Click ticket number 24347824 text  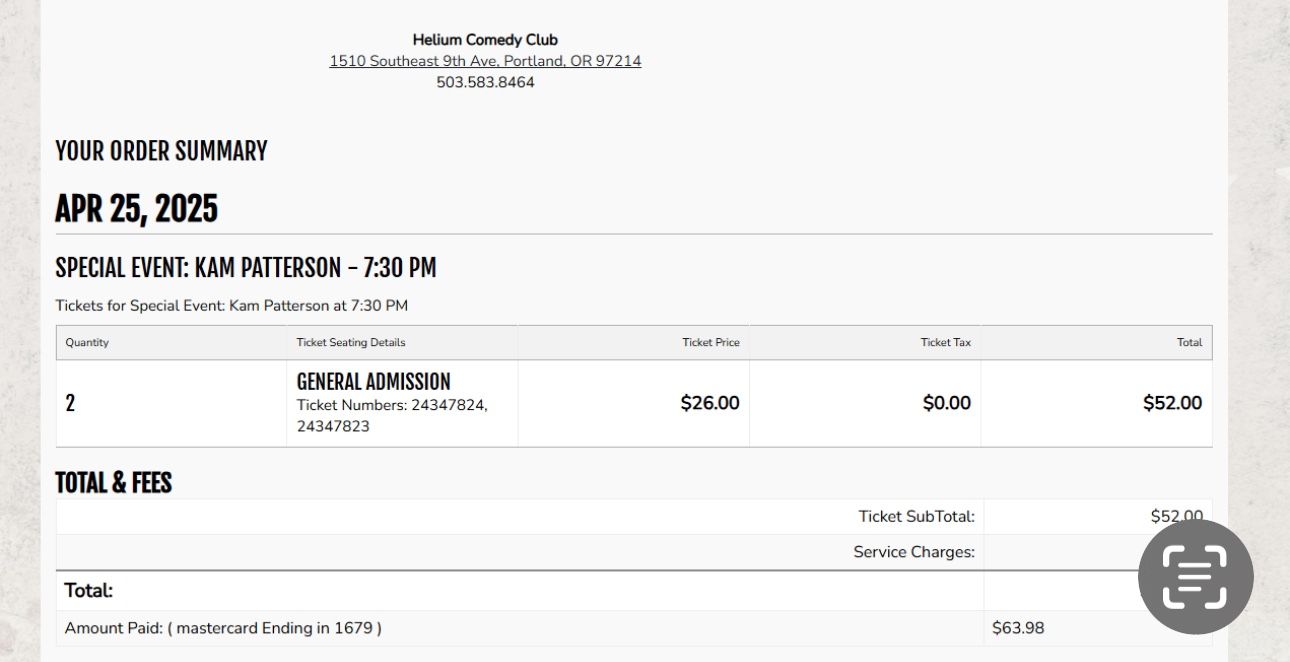click(449, 405)
